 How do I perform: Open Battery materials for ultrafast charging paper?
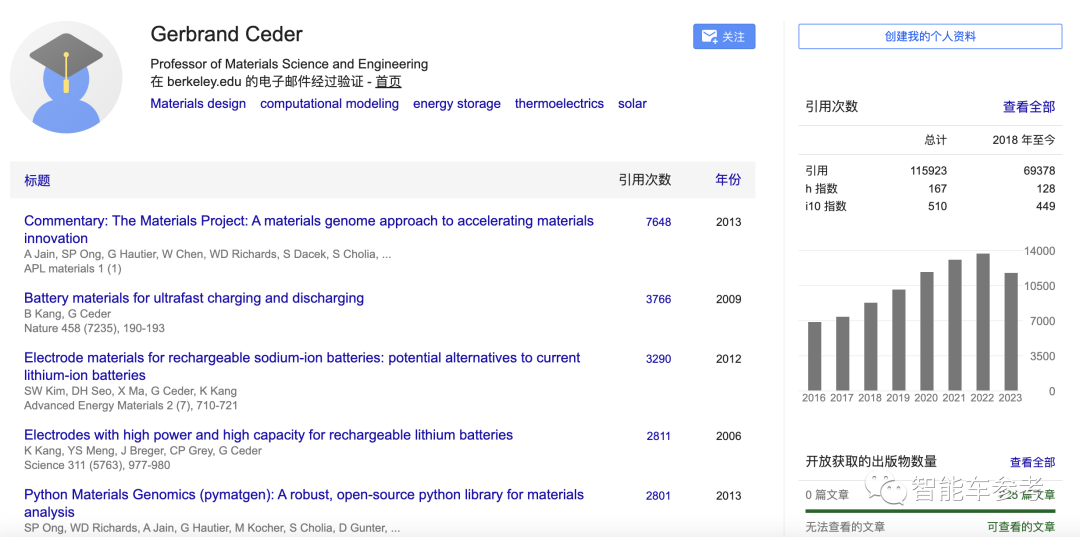194,298
